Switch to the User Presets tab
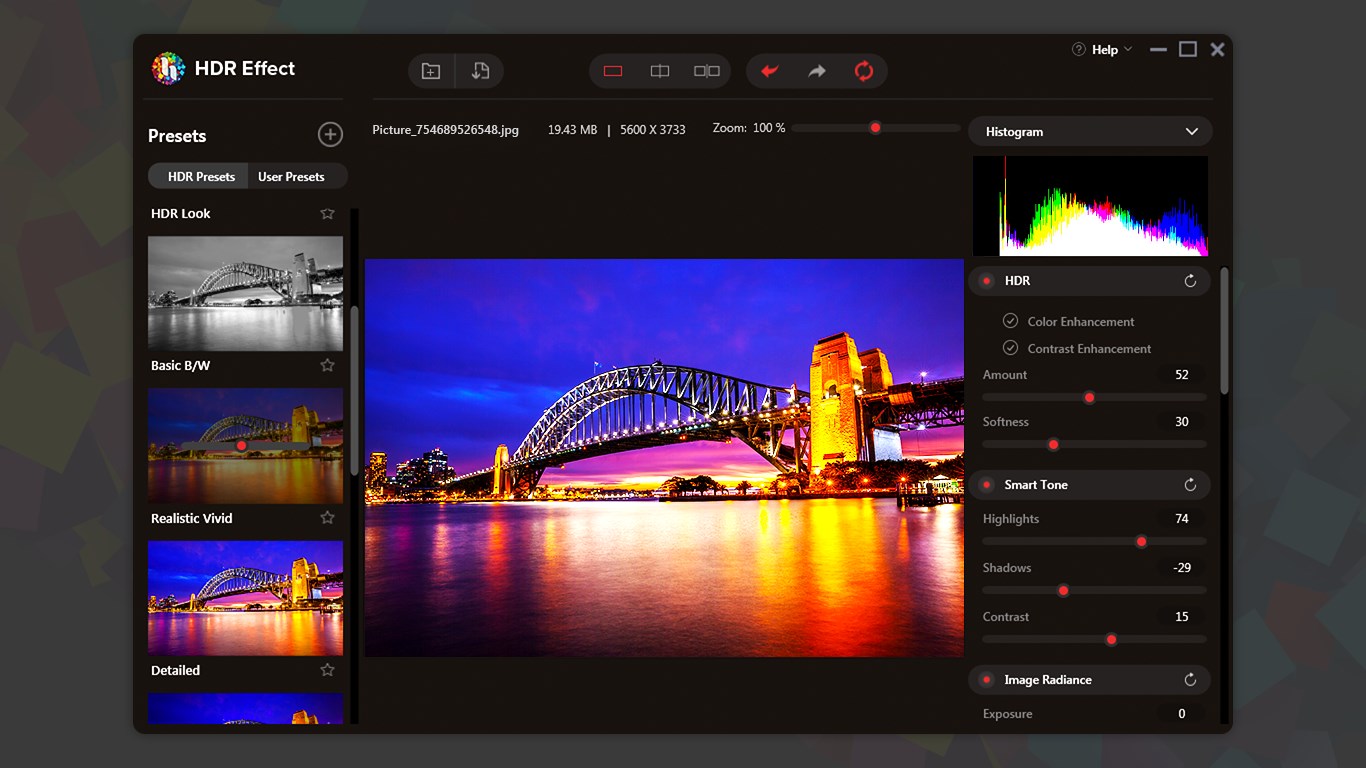Viewport: 1366px width, 768px height. pos(291,177)
